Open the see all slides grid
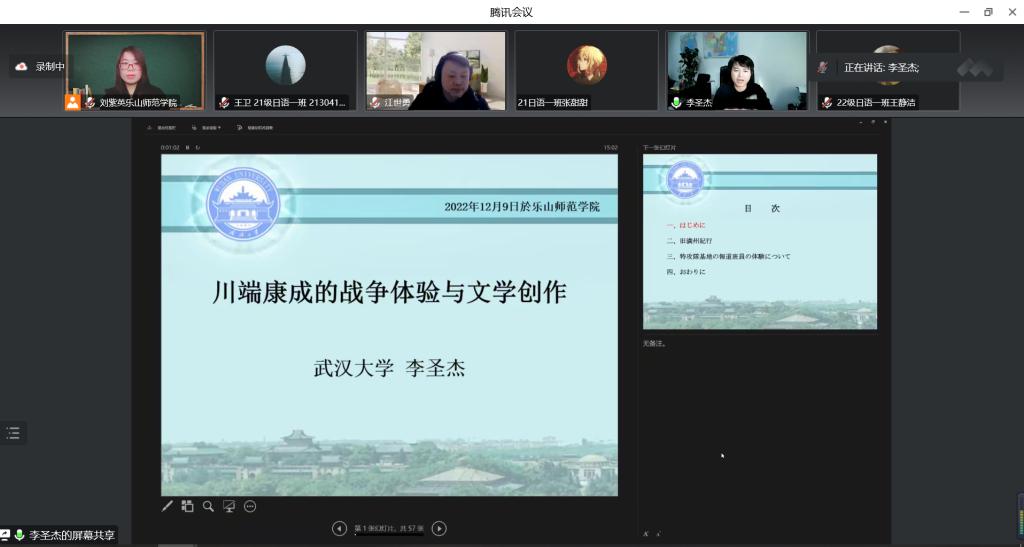Viewport: 1024px width, 547px height. coord(187,506)
